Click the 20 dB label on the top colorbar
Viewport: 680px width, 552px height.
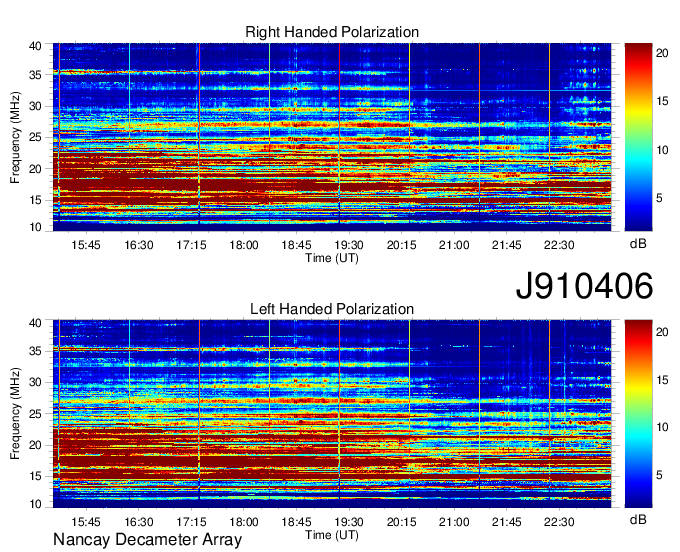(x=662, y=53)
